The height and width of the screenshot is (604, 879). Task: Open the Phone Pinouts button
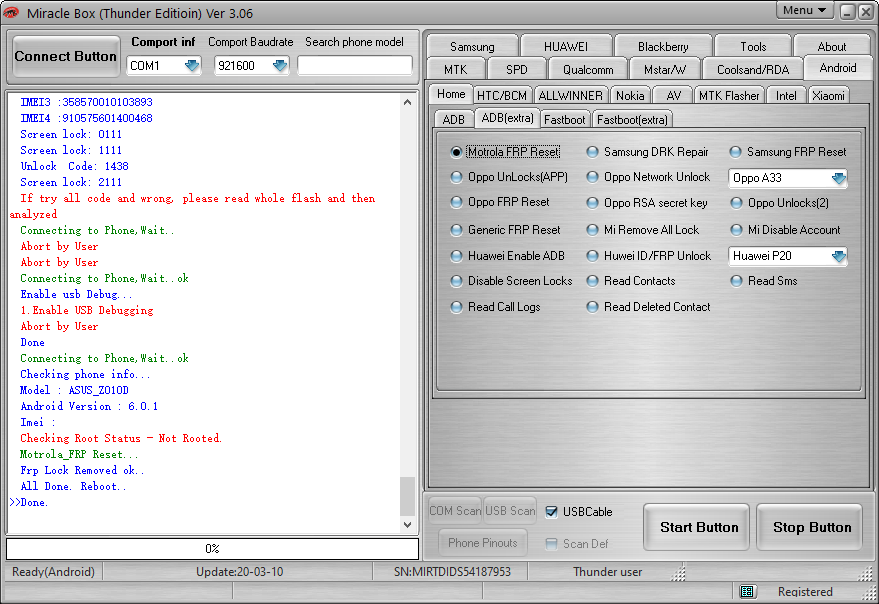coord(483,543)
